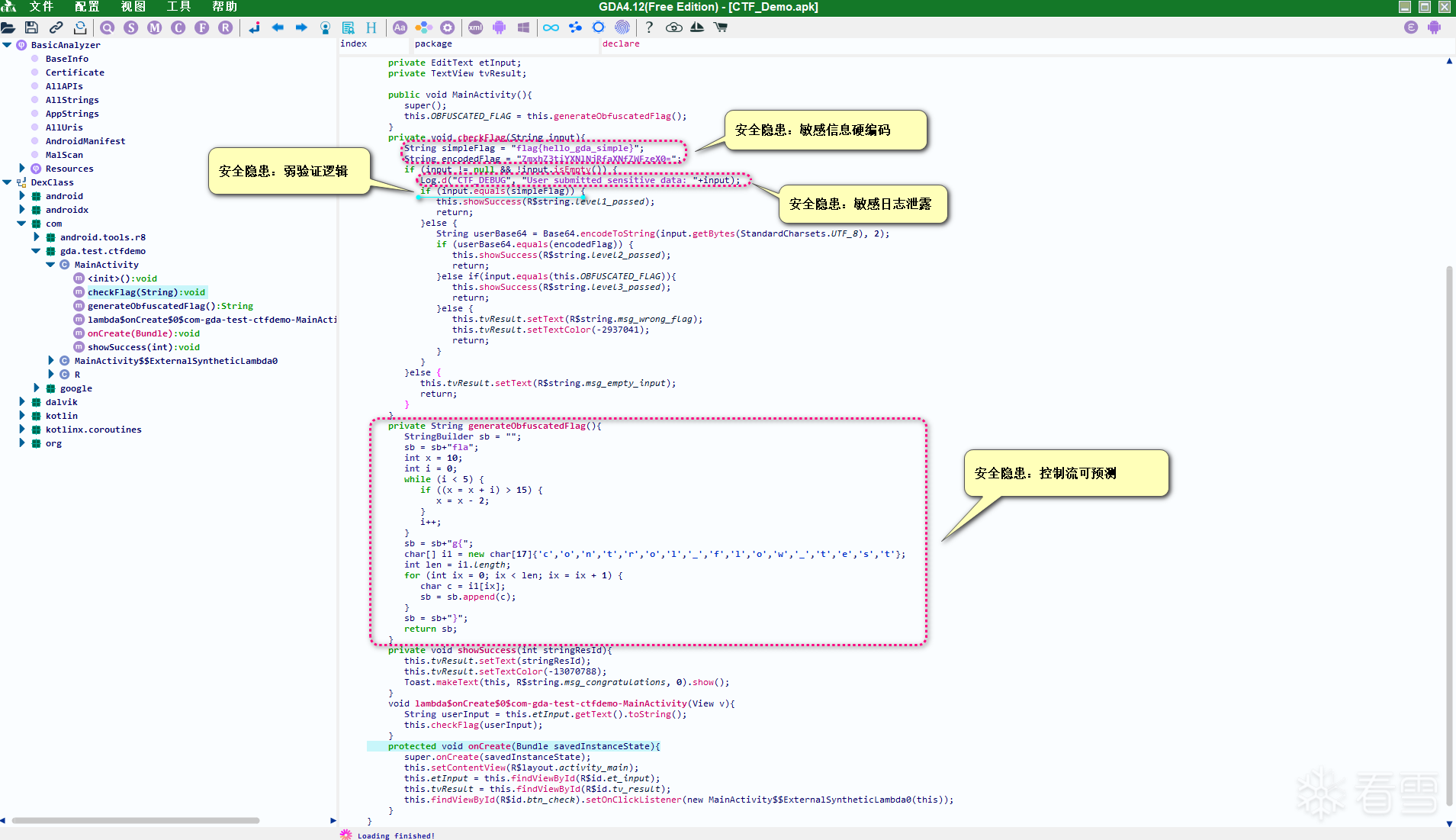Click the purple S strings icon
The width and height of the screenshot is (1456, 840).
(131, 27)
